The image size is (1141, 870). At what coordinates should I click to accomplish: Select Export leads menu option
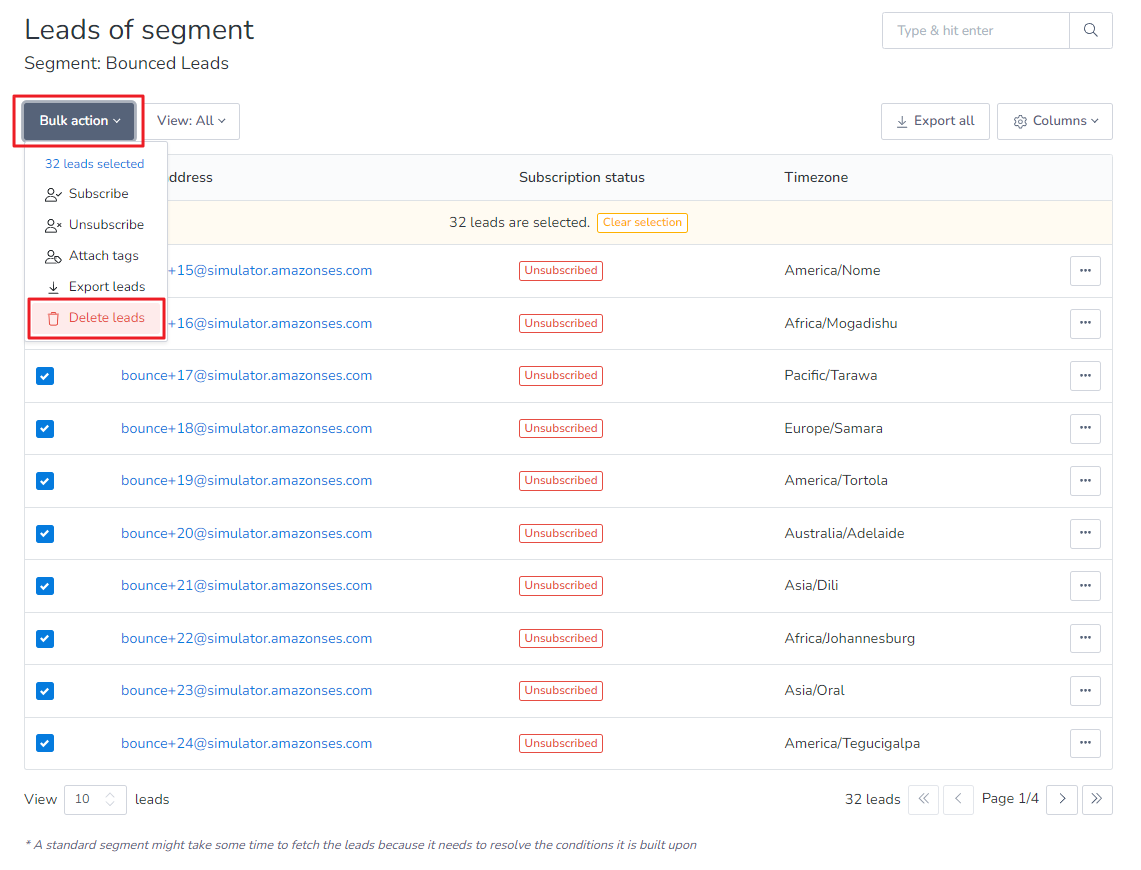[96, 287]
